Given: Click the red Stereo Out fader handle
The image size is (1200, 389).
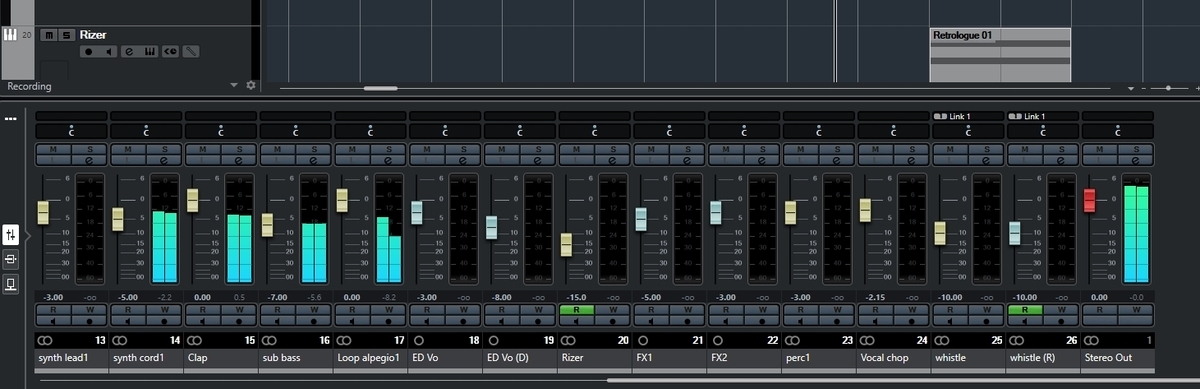Looking at the screenshot, I should (x=1090, y=200).
